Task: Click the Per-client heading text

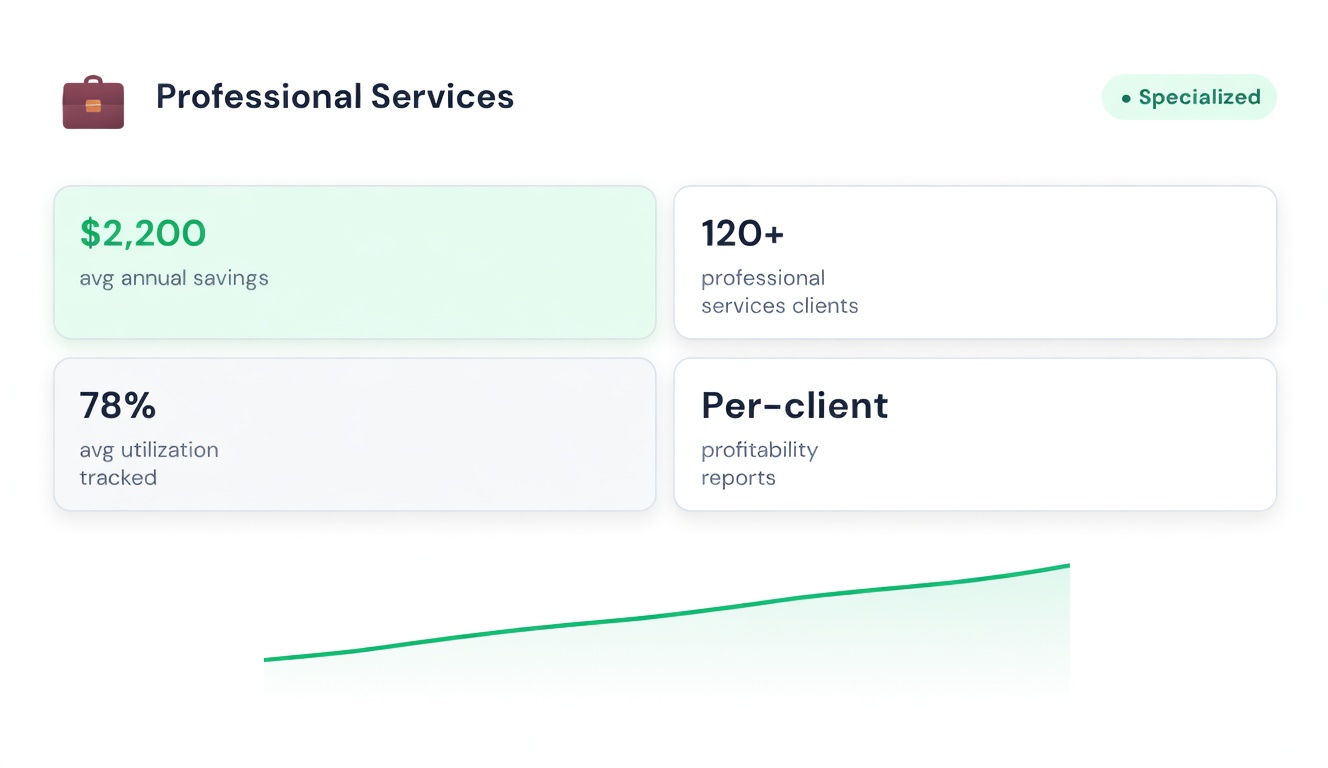Action: point(794,405)
